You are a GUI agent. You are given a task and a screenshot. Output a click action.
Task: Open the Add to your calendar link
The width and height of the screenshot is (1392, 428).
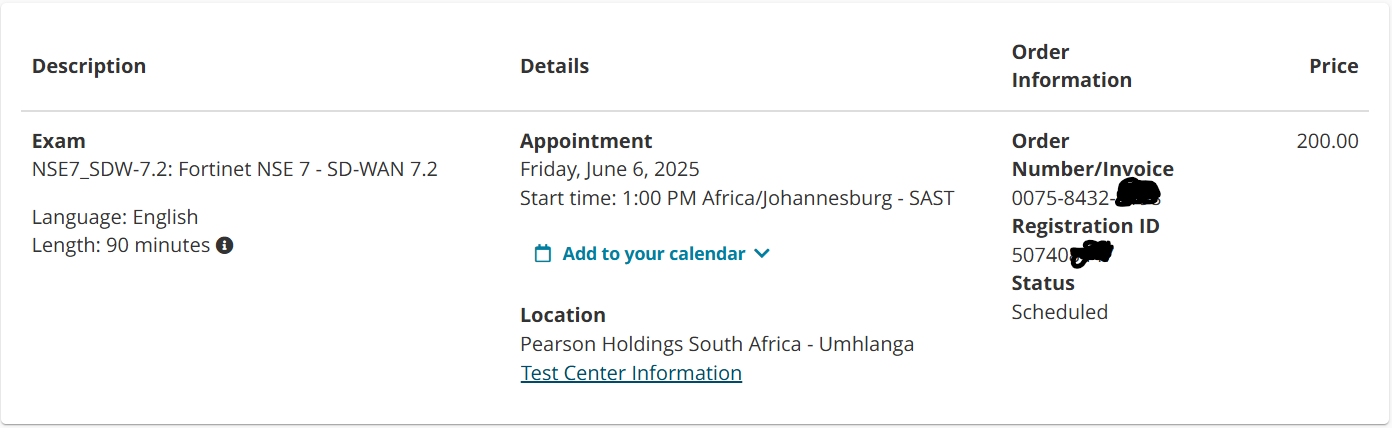click(654, 254)
